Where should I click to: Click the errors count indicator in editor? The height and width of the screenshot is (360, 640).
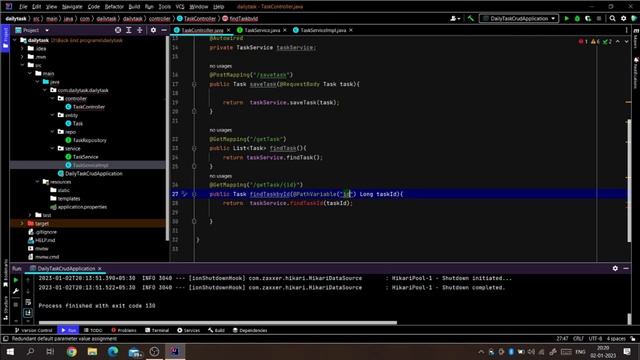tap(583, 42)
